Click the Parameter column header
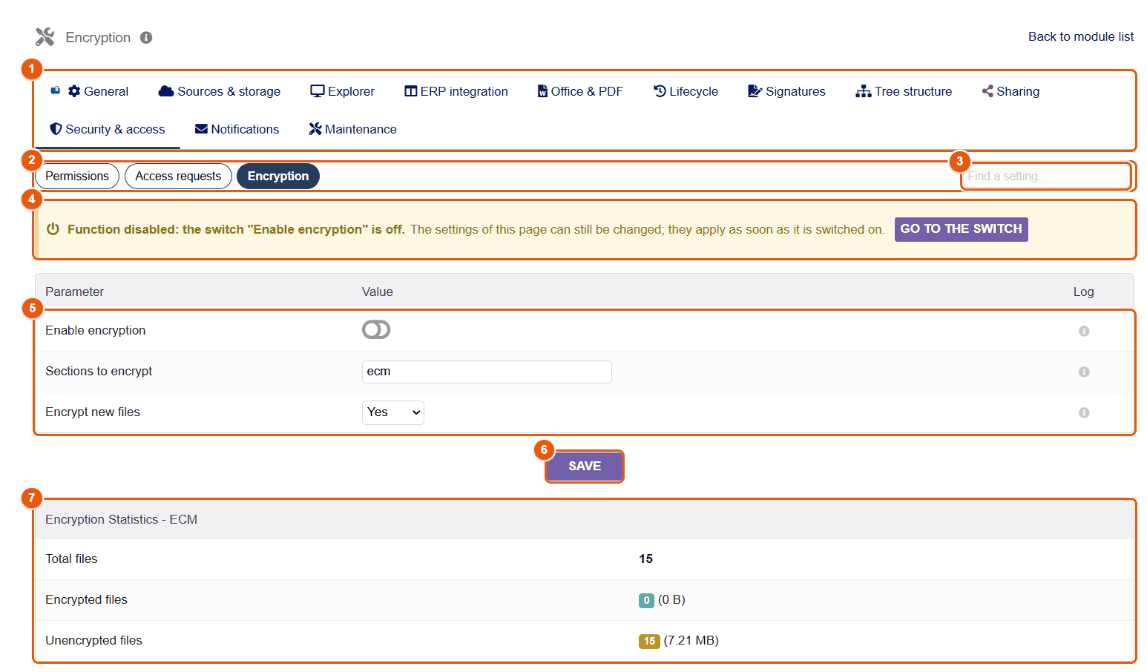This screenshot has height=672, width=1147. click(x=75, y=292)
